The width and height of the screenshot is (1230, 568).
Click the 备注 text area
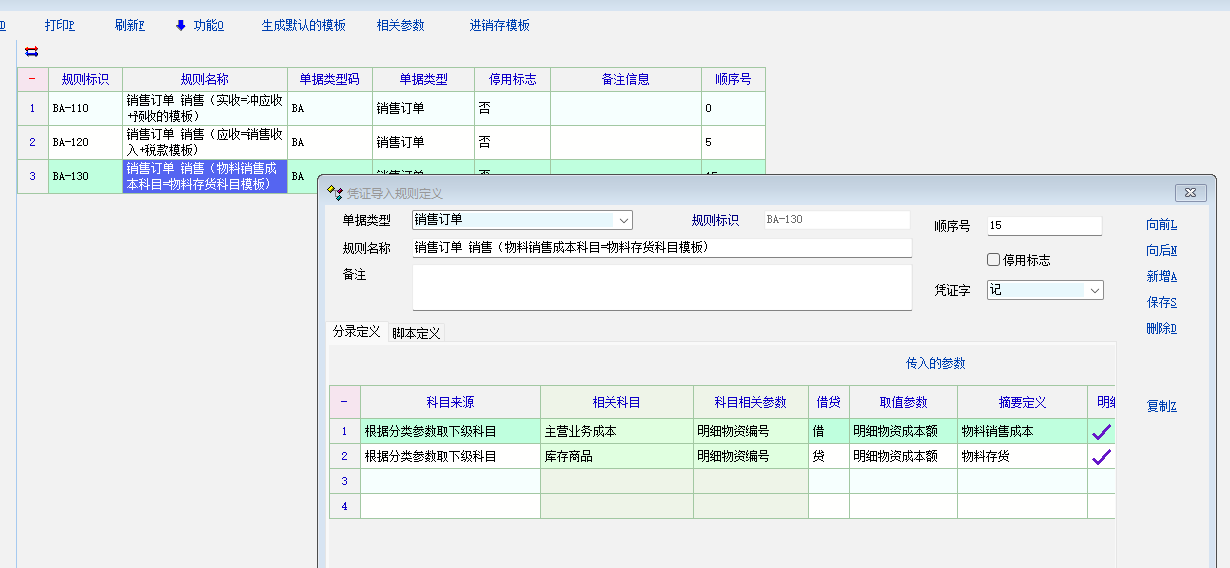(662, 287)
